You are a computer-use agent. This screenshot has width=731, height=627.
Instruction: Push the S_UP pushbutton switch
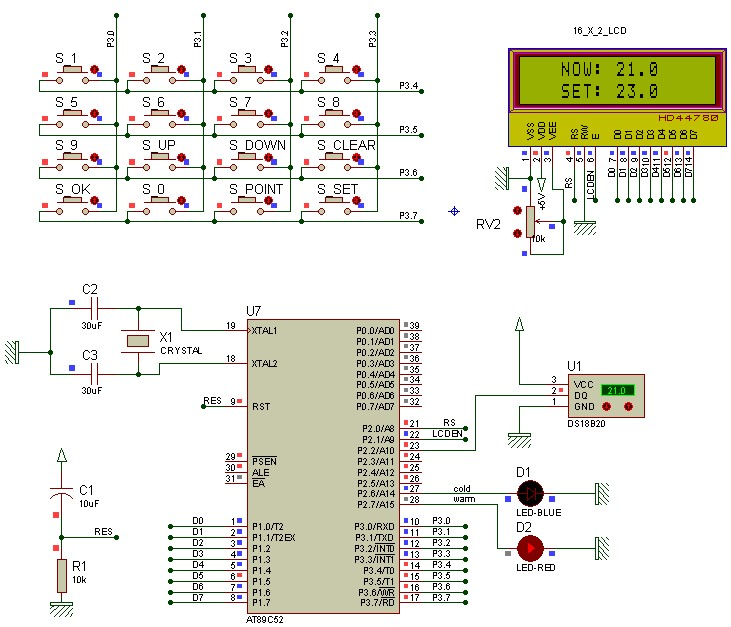[159, 157]
